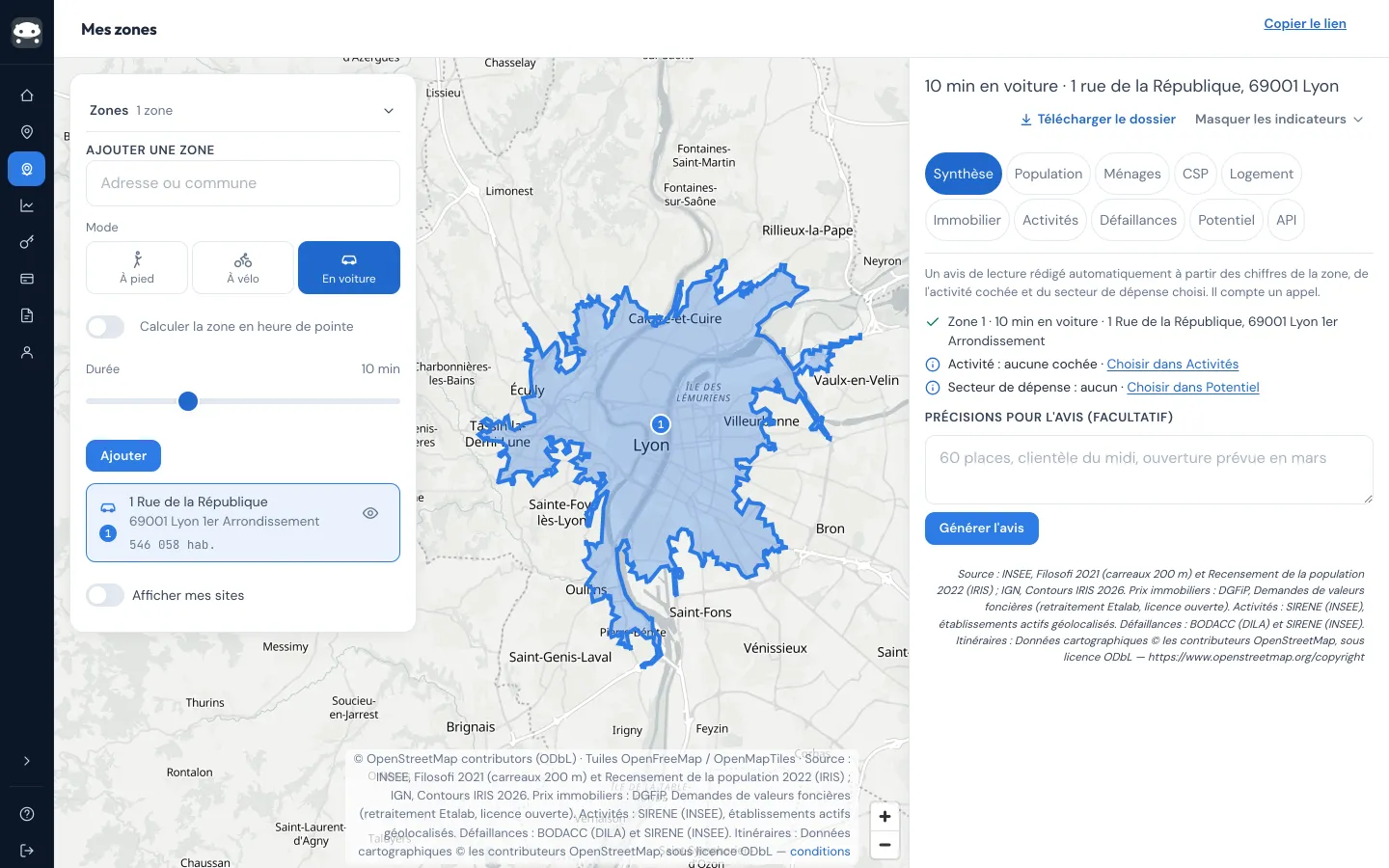The image size is (1389, 868).
Task: Open the Défaillances tab
Action: point(1138,220)
